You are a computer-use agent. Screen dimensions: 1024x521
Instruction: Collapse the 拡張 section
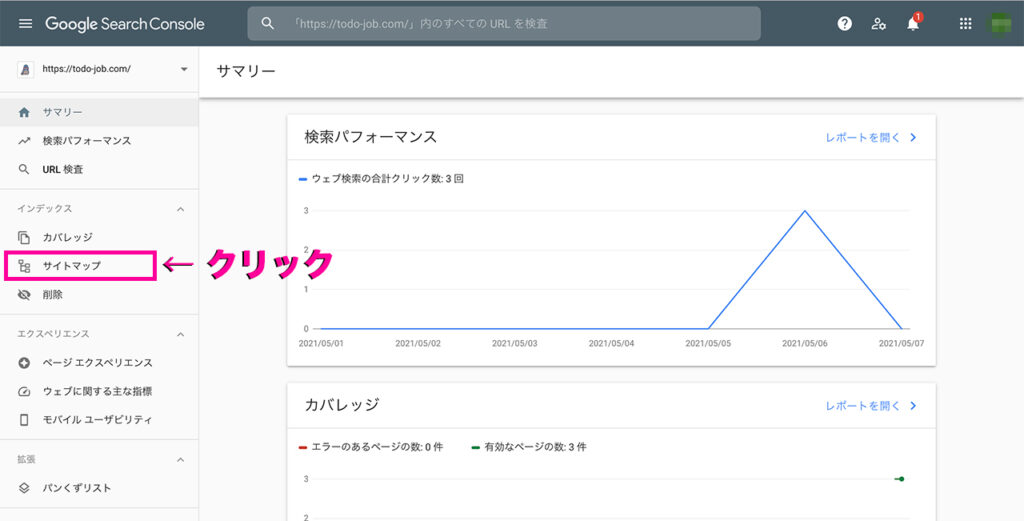(181, 460)
